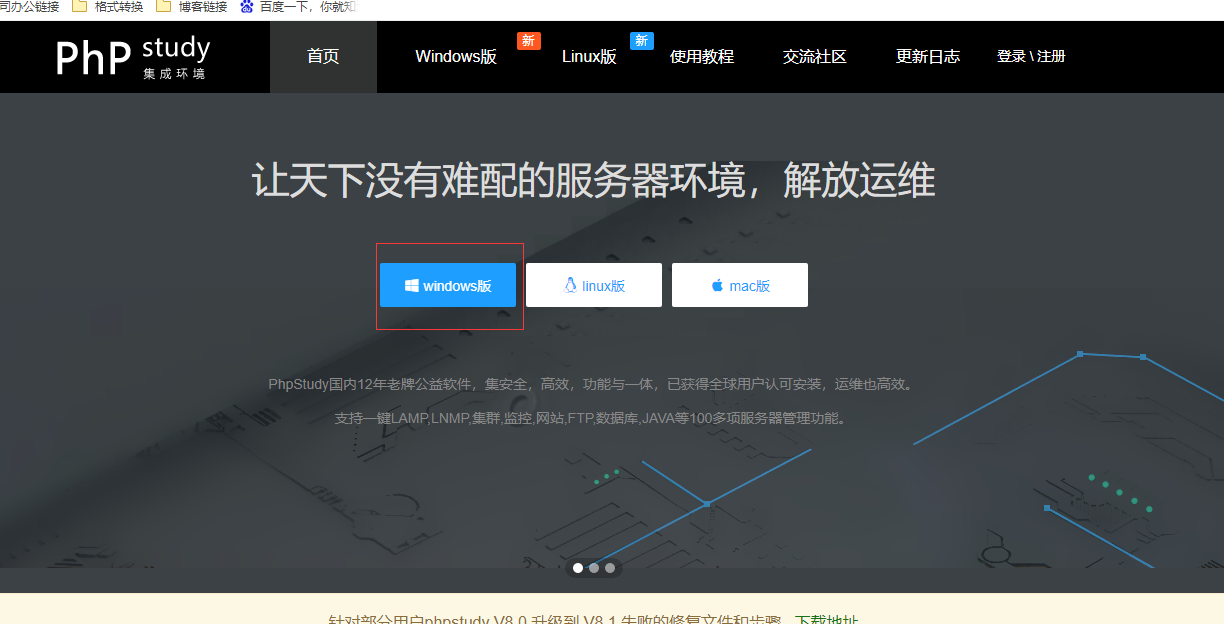
Task: Click the orange 新 badge beside Windows版
Action: [529, 41]
